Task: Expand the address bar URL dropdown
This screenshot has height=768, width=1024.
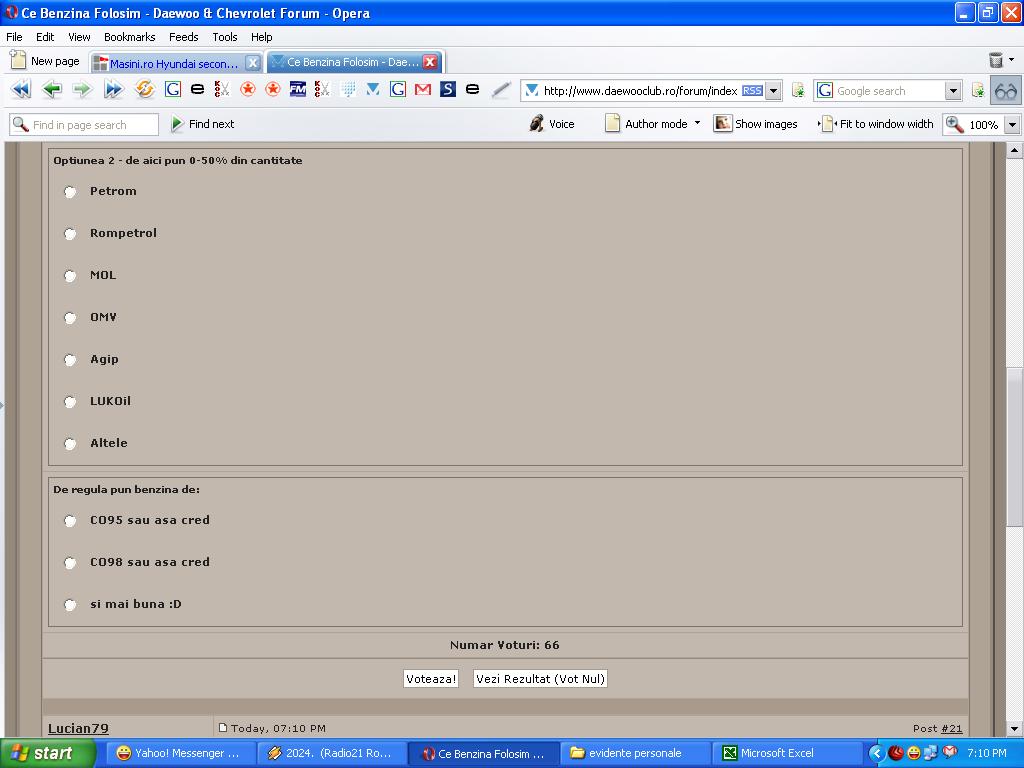Action: click(x=773, y=91)
